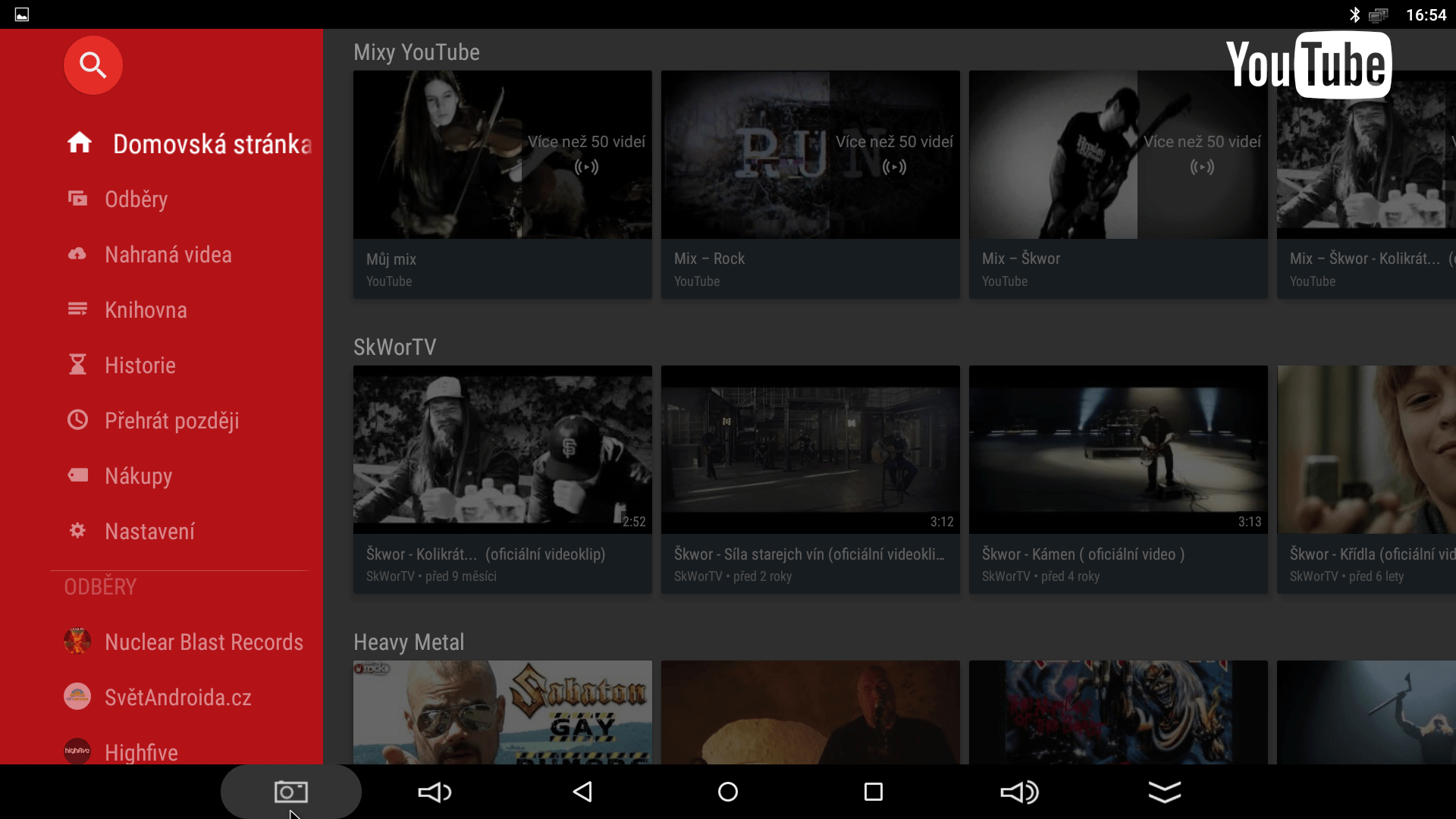1456x819 pixels.
Task: Open the image notification icon at top left
Action: pyautogui.click(x=22, y=14)
